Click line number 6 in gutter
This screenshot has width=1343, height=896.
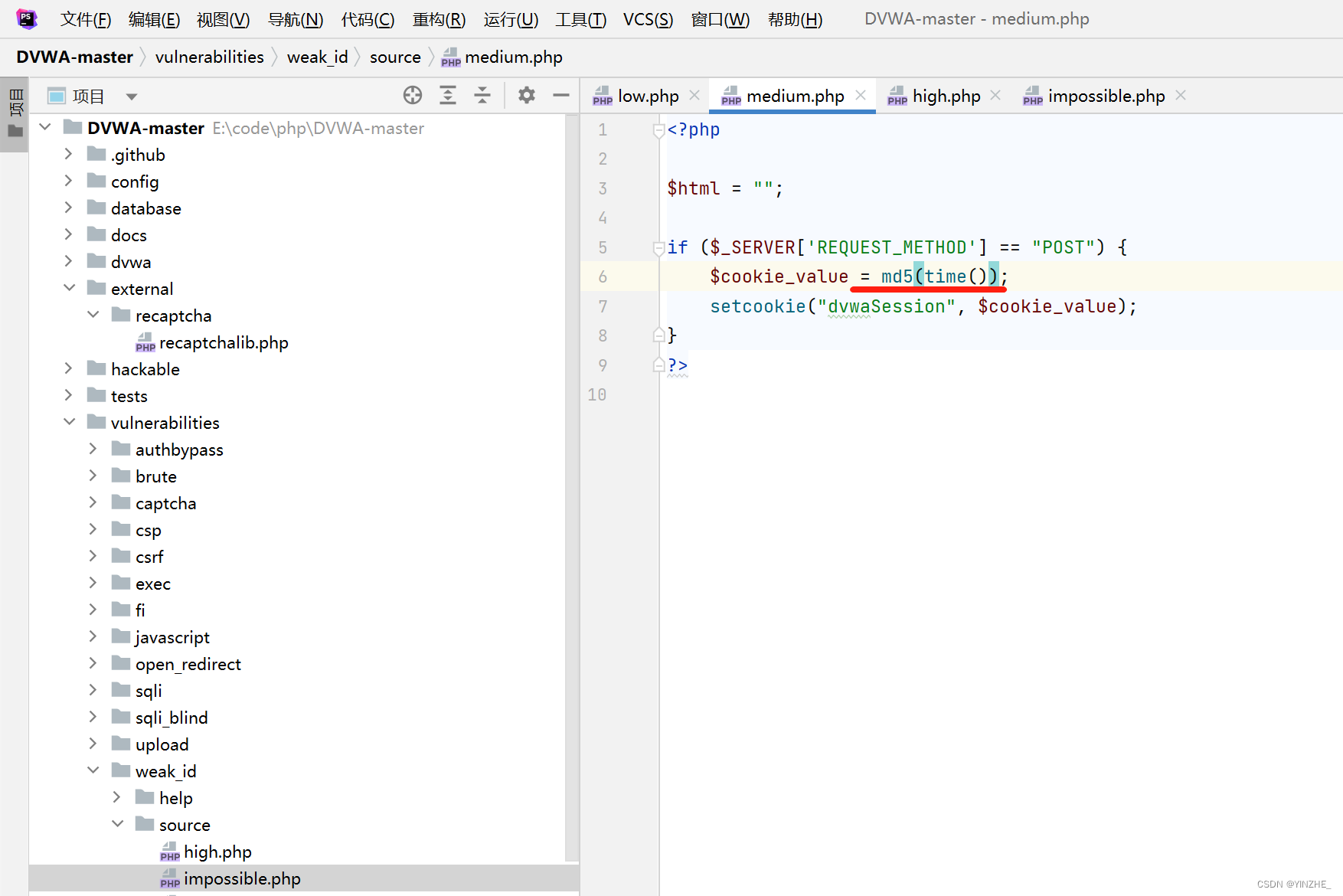(603, 276)
